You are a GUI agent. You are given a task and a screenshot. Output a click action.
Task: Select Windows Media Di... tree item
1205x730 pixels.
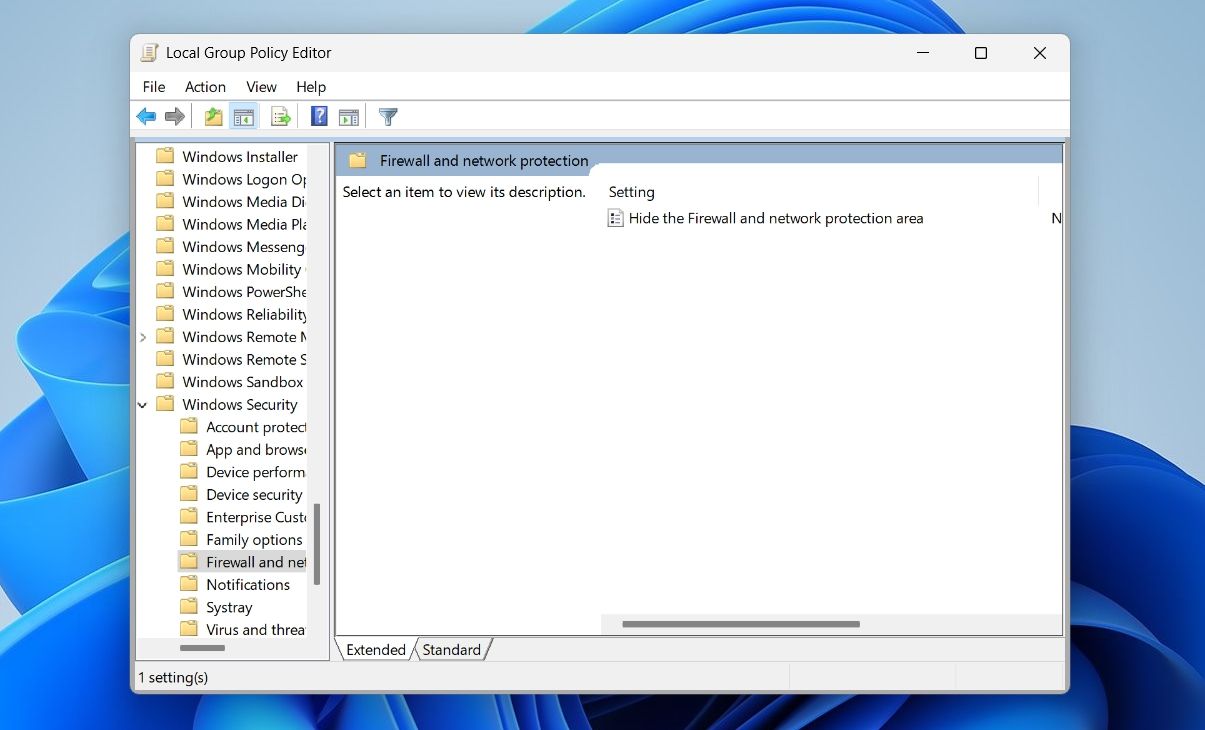[244, 202]
